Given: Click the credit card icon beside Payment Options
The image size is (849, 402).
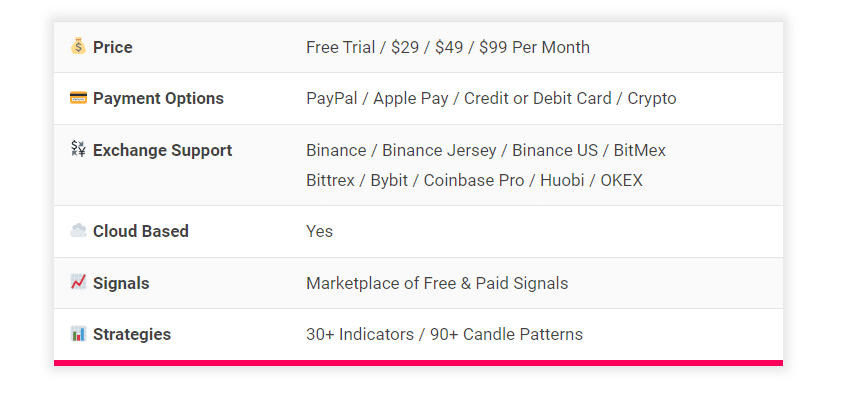Looking at the screenshot, I should point(78,98).
